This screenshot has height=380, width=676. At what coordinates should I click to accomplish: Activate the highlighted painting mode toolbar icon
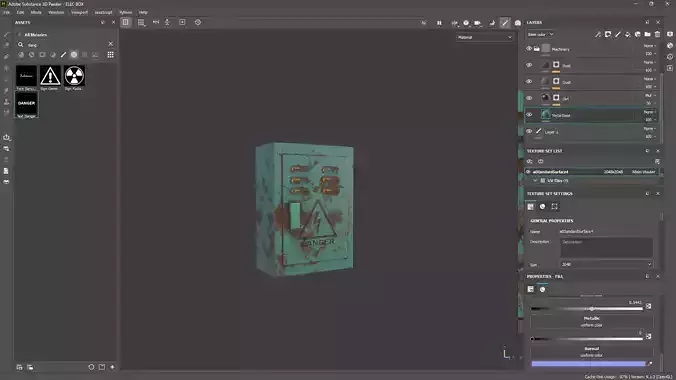click(505, 23)
